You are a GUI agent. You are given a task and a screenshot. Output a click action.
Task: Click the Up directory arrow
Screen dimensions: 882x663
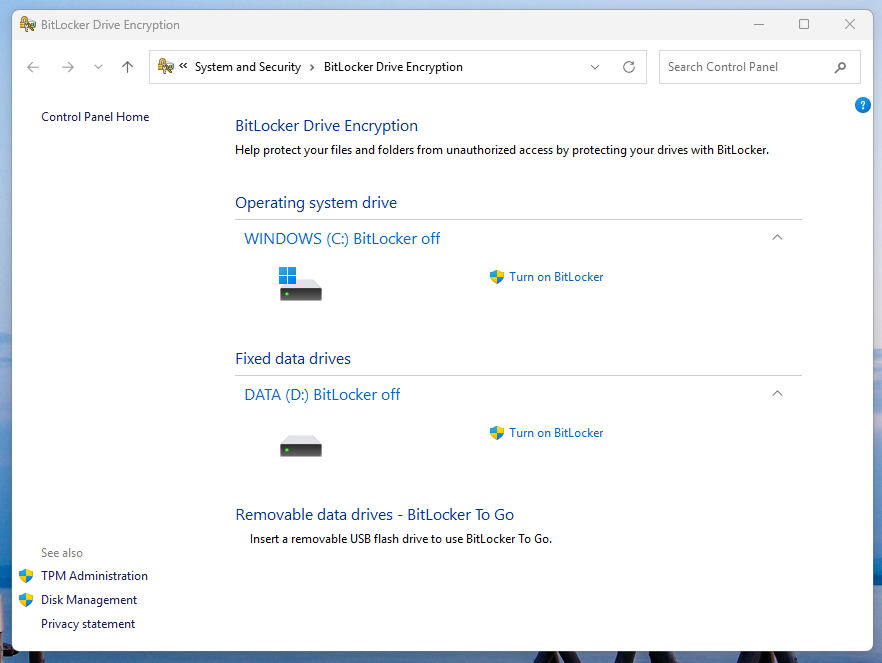(x=127, y=67)
